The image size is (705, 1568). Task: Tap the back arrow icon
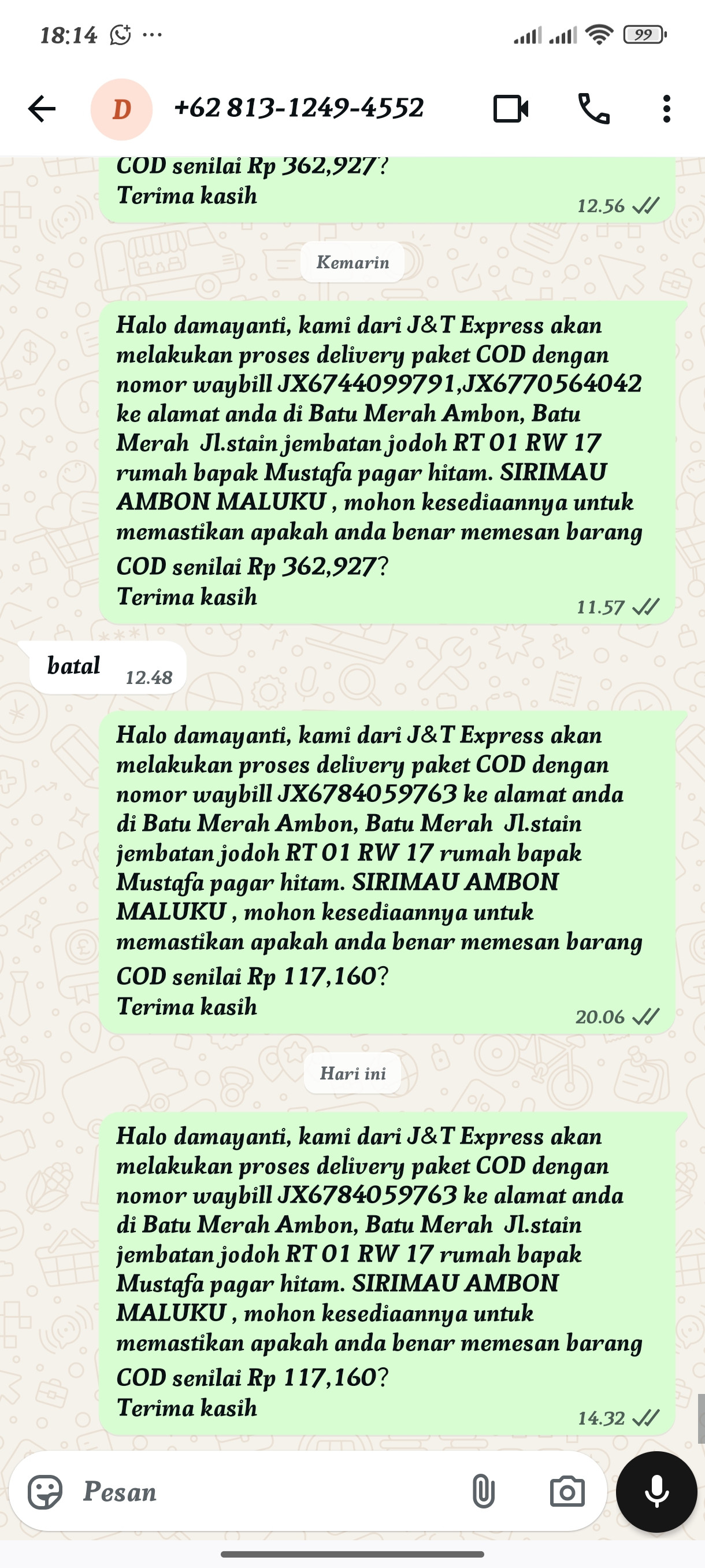42,109
